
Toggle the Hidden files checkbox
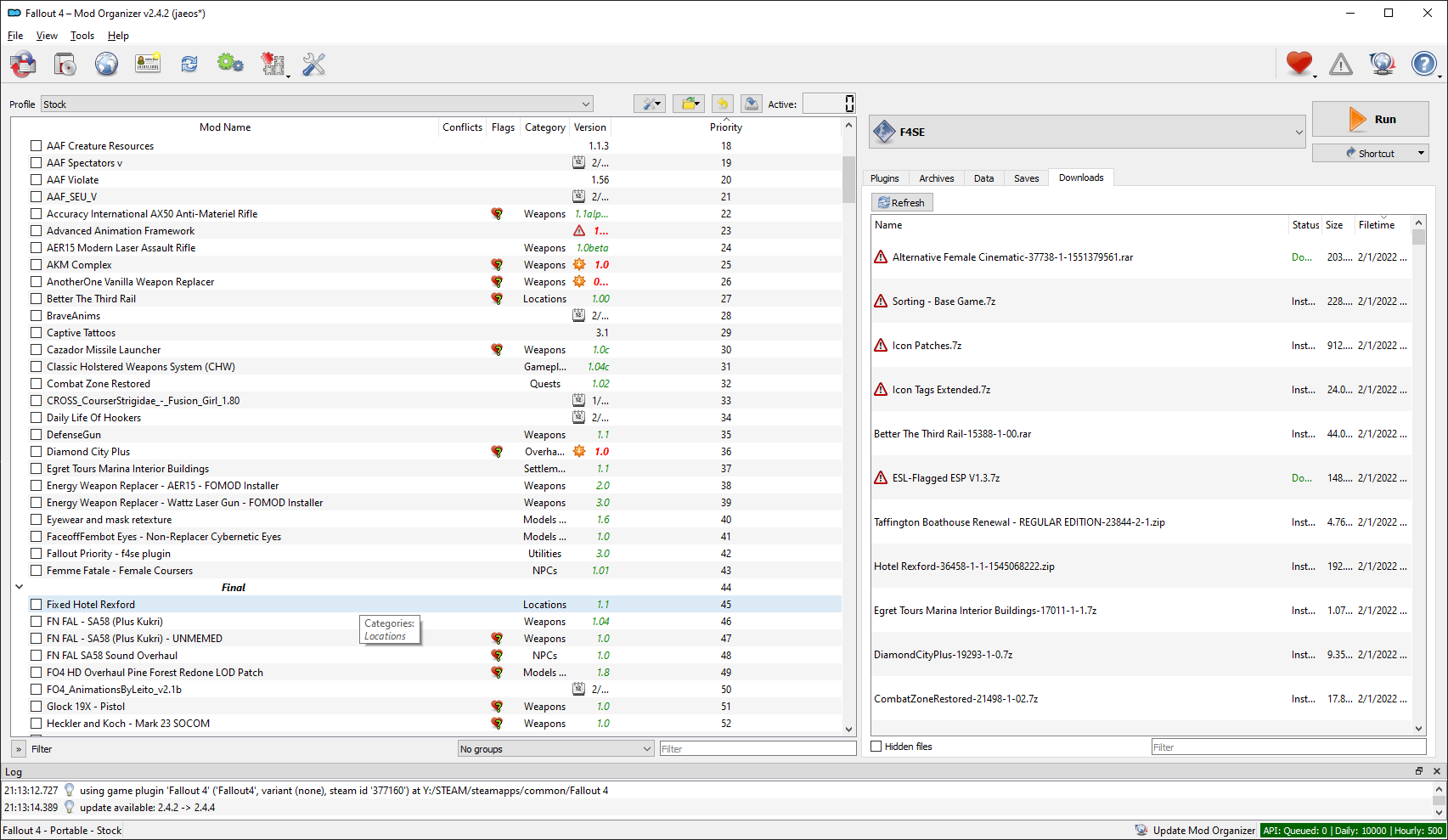pyautogui.click(x=876, y=747)
